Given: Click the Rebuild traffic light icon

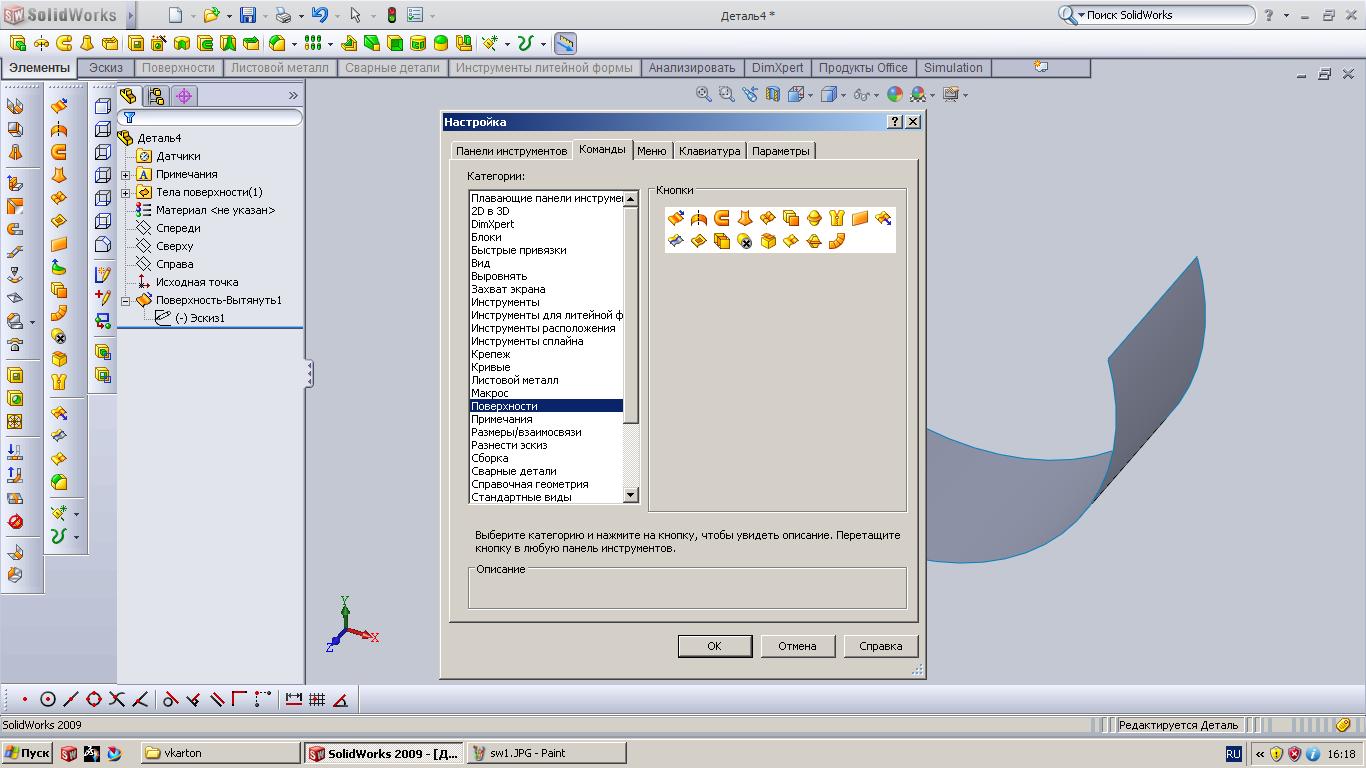Looking at the screenshot, I should click(391, 15).
